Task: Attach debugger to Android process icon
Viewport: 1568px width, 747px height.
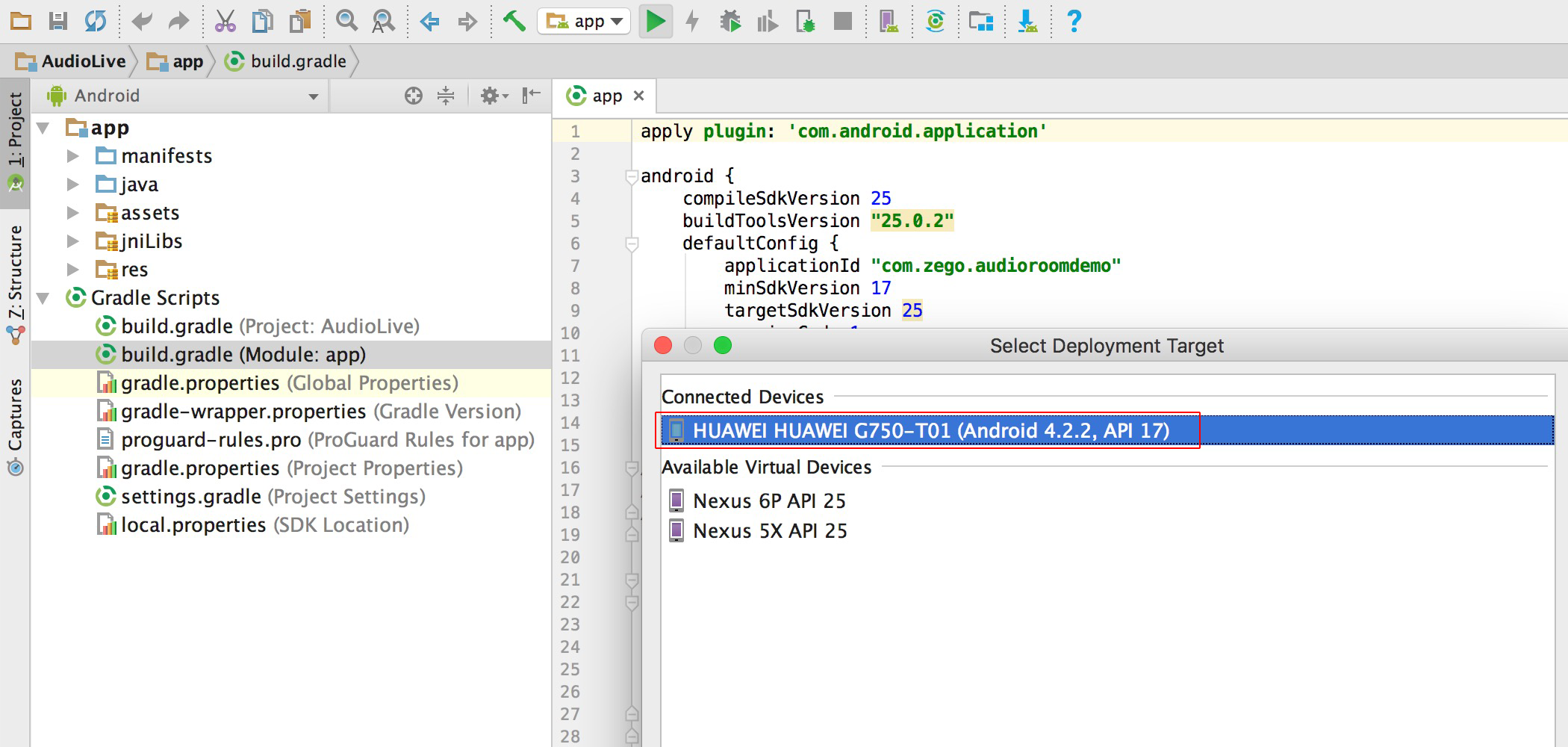Action: tap(805, 21)
